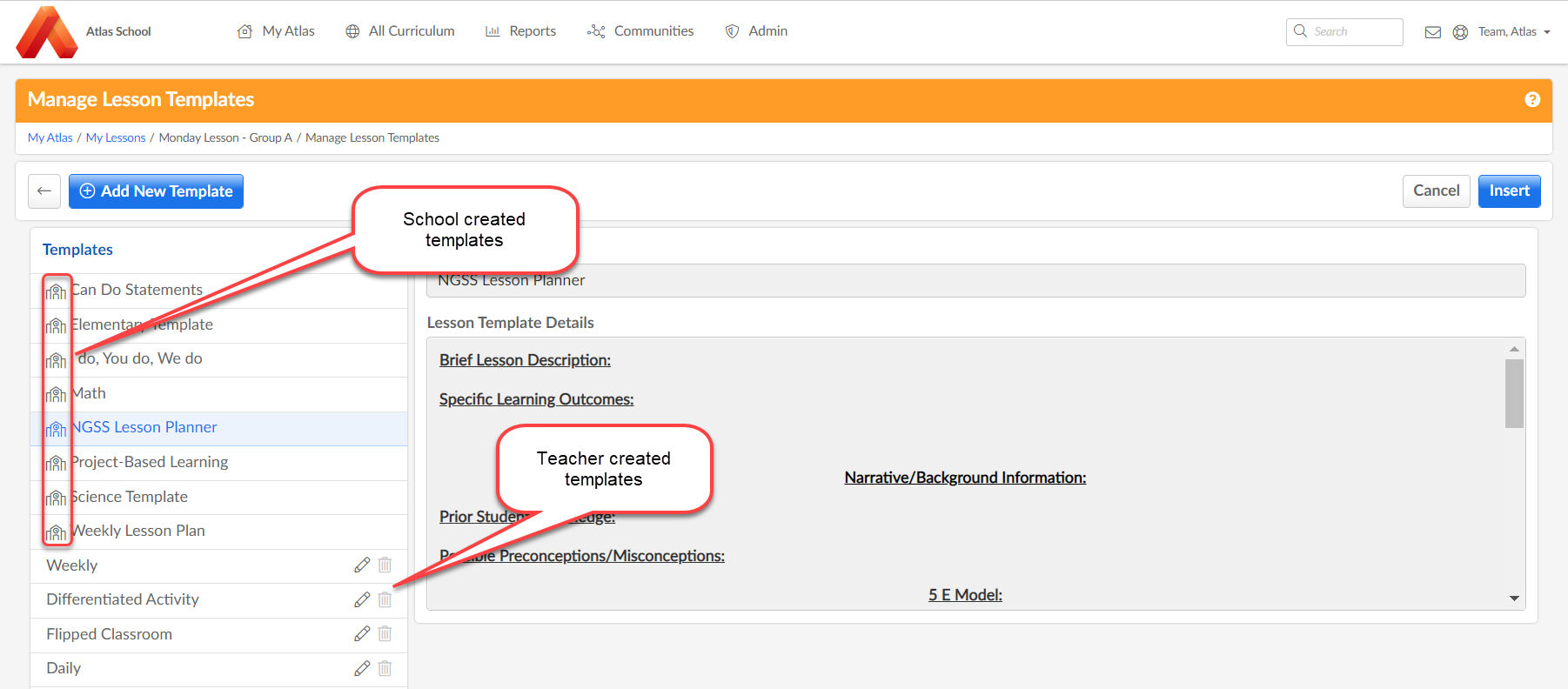Go to My Lessons breadcrumb link

116,137
